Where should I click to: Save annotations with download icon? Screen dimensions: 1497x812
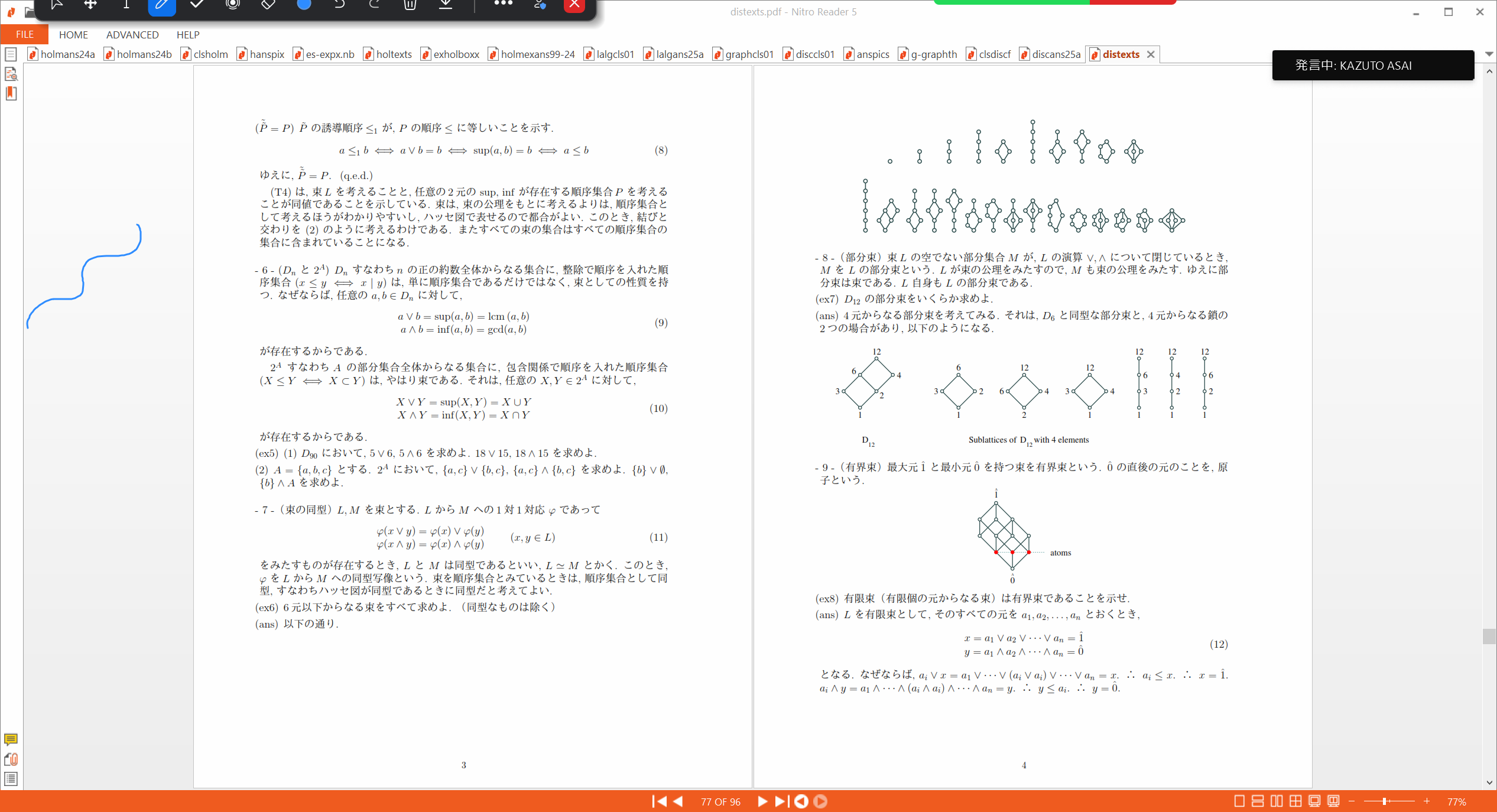pyautogui.click(x=446, y=5)
